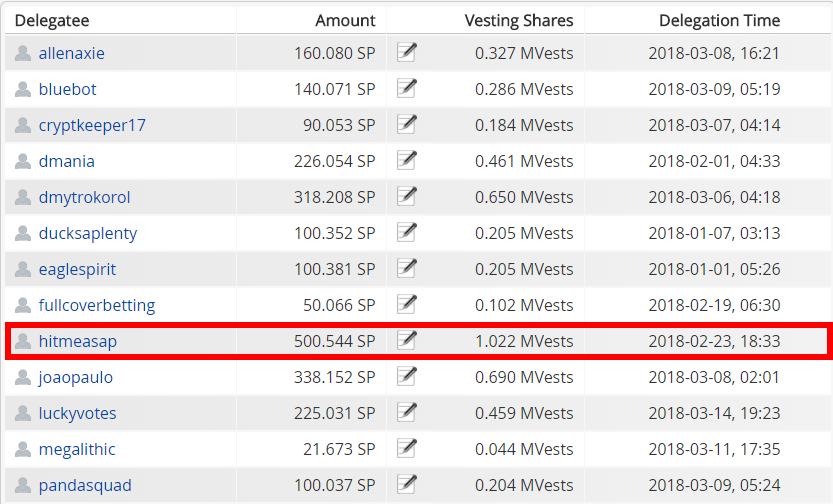Click the edit icon beside luckyvotes

[406, 412]
